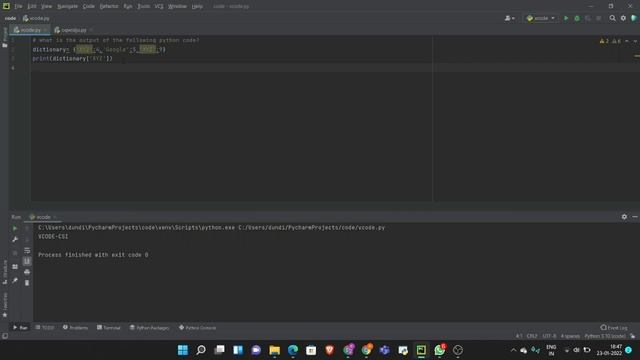Pin the Run tab with pin icon
Screen dimensions: 640x360
click(15, 280)
